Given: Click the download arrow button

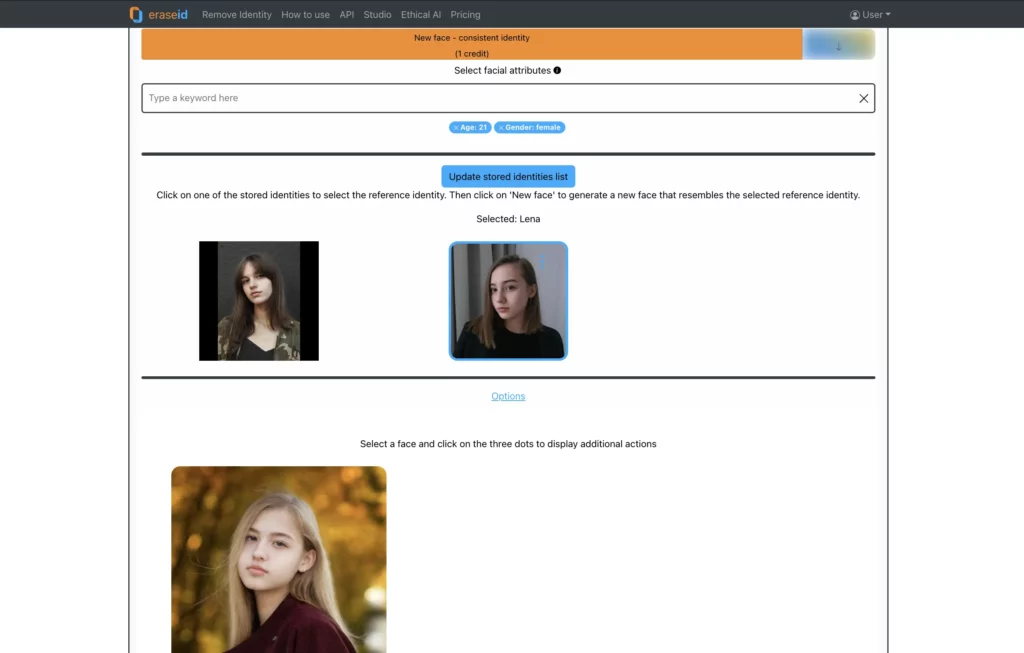Looking at the screenshot, I should tap(838, 44).
